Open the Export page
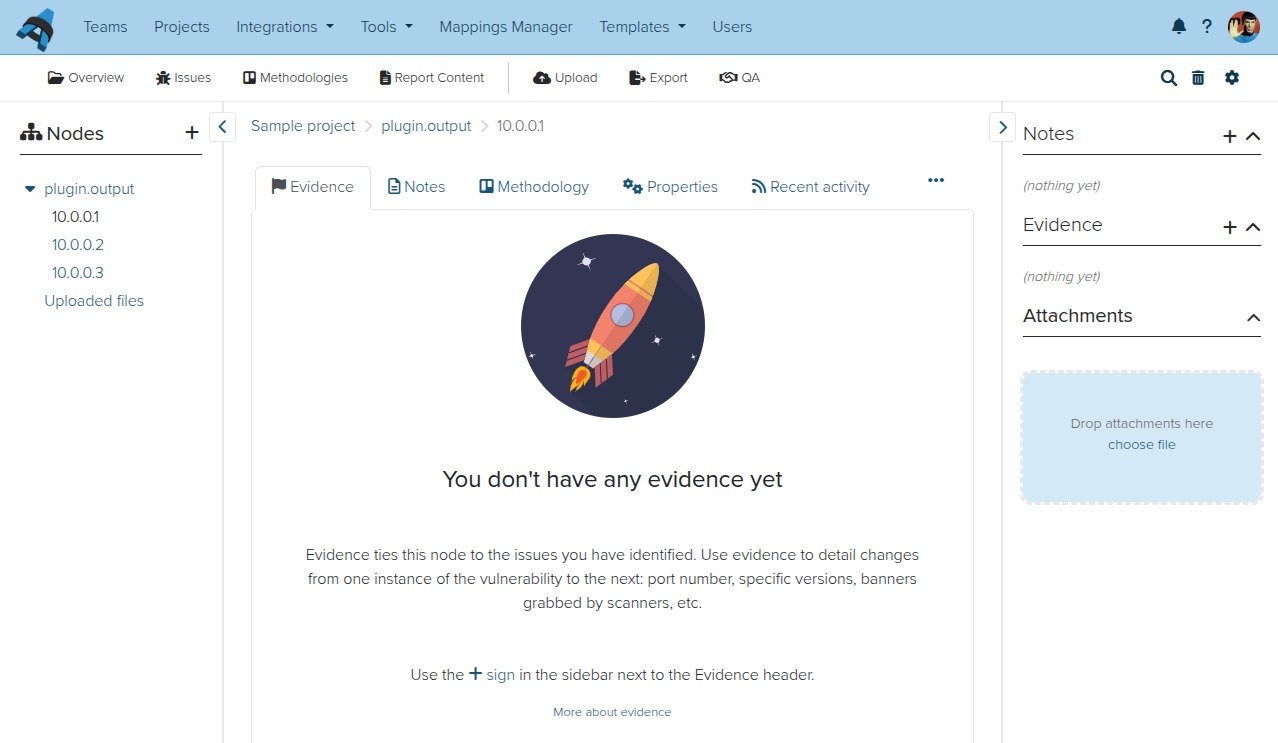Image resolution: width=1278 pixels, height=743 pixels. pyautogui.click(x=658, y=77)
